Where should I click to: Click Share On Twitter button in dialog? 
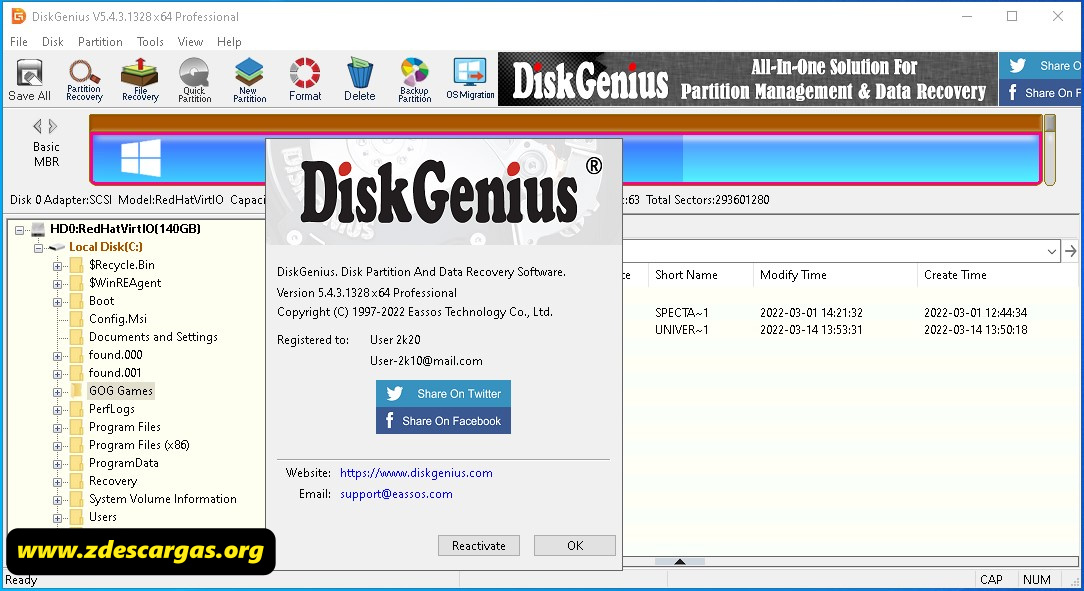[x=443, y=393]
